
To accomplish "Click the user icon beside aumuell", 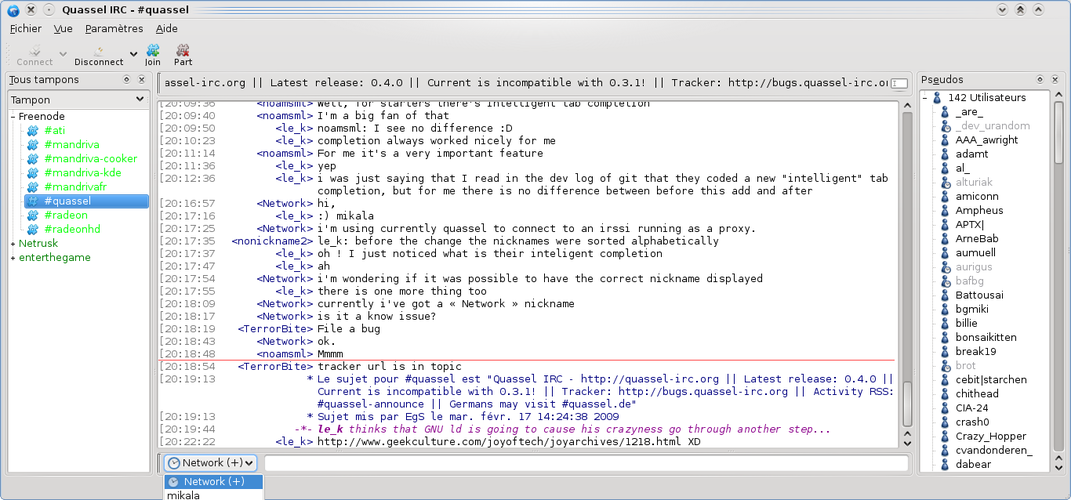I will tap(945, 253).
